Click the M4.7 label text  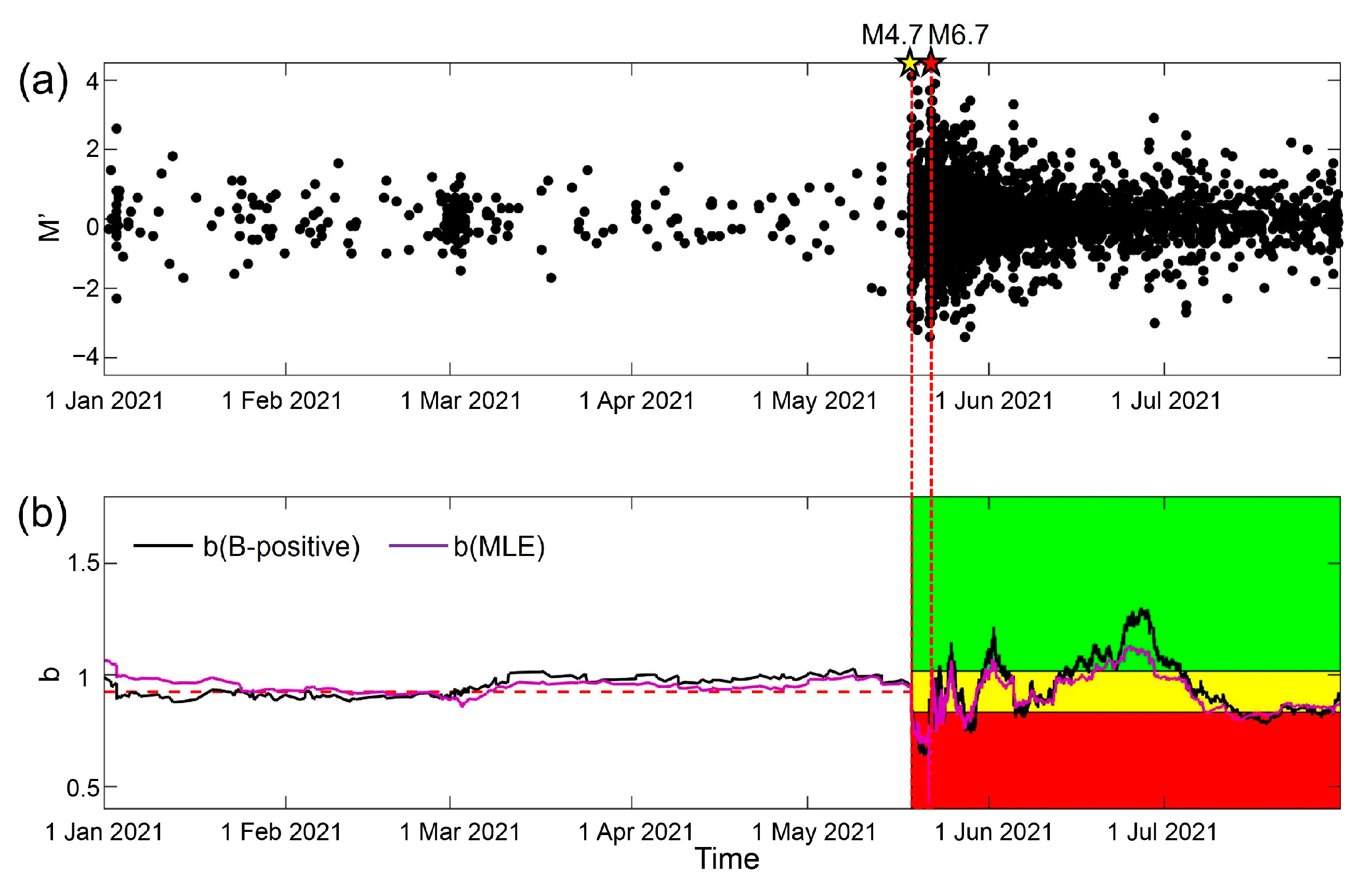point(892,35)
